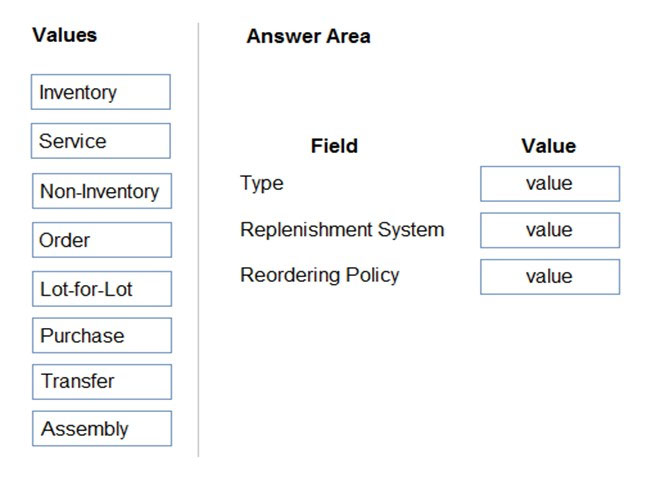This screenshot has width=651, height=481.
Task: Select the Replenishment System value slot
Action: 550,230
